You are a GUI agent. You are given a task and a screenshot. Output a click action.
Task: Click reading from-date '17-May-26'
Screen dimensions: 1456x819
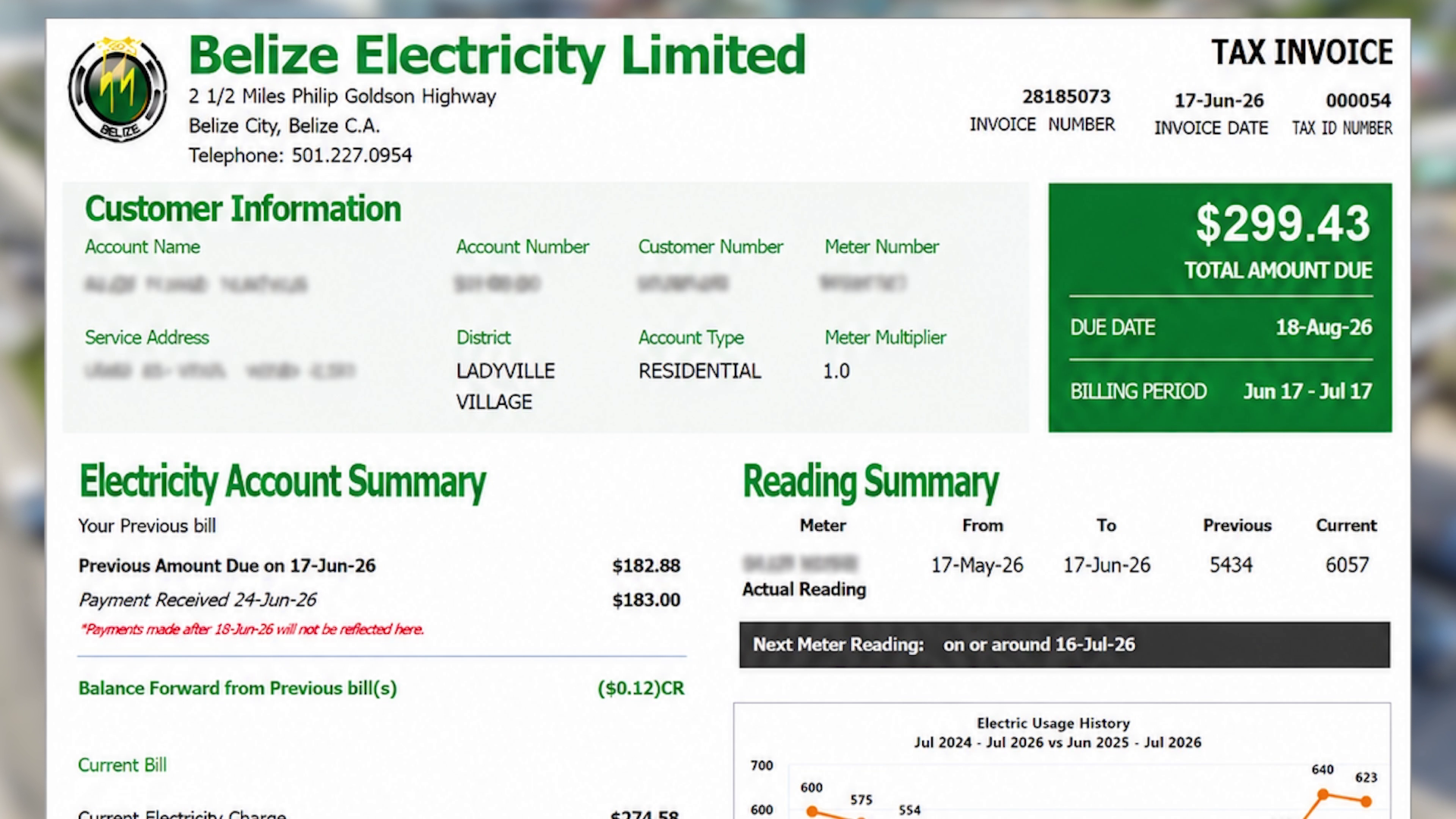(977, 565)
